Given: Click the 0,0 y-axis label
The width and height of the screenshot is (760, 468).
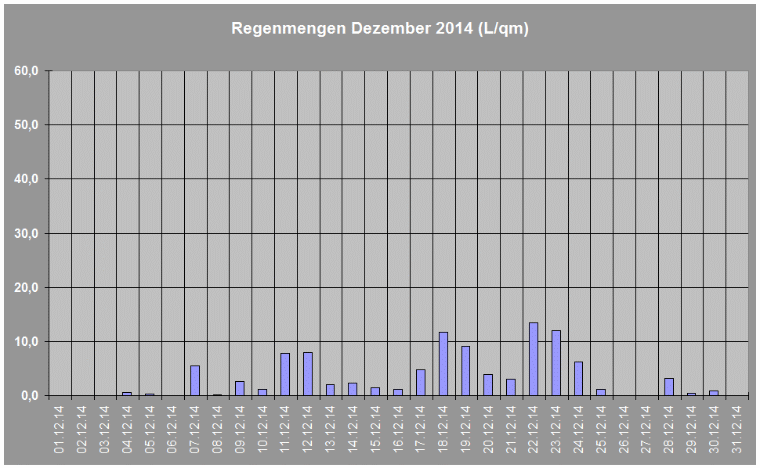Looking at the screenshot, I should click(29, 395).
